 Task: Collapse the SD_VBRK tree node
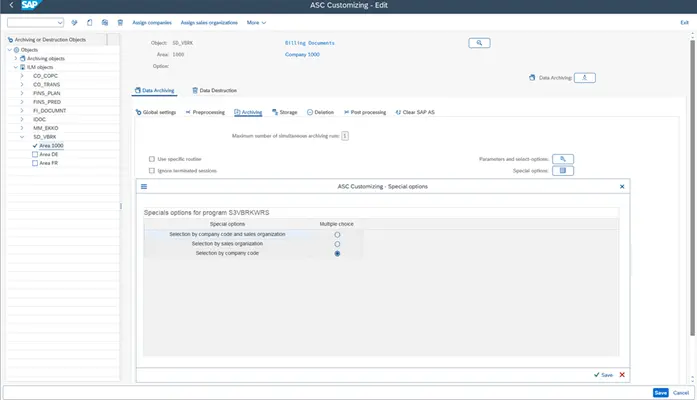pyautogui.click(x=22, y=137)
